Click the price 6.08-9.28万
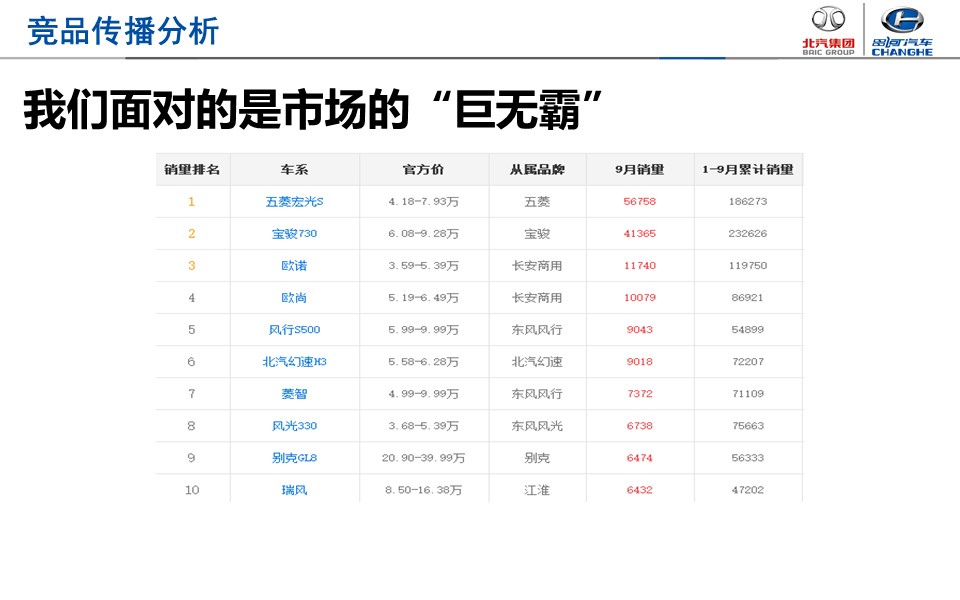 [x=423, y=233]
